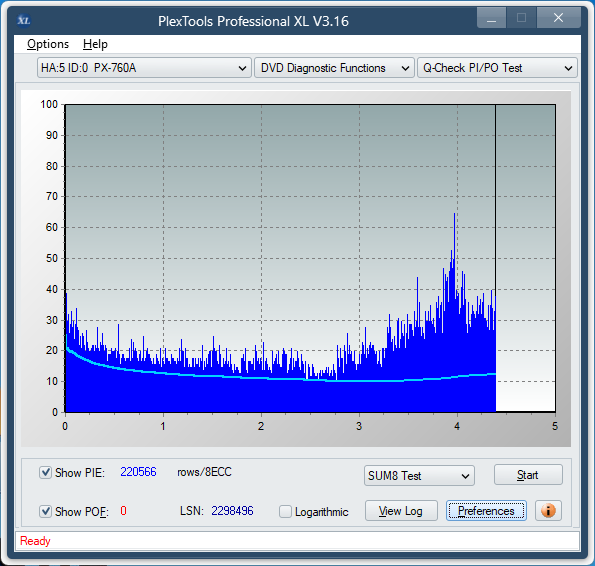Open the Q-Check PI/PO Test dropdown
Image resolution: width=595 pixels, height=566 pixels.
click(497, 68)
